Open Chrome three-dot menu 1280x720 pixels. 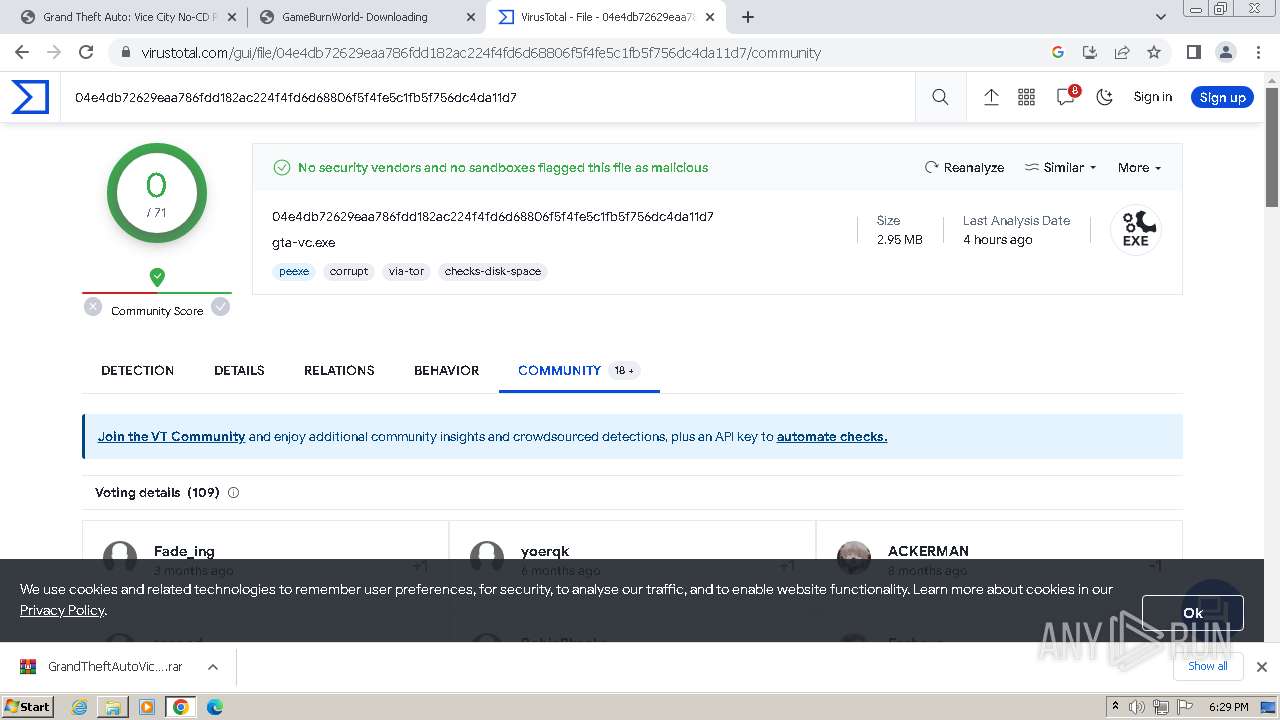point(1257,52)
